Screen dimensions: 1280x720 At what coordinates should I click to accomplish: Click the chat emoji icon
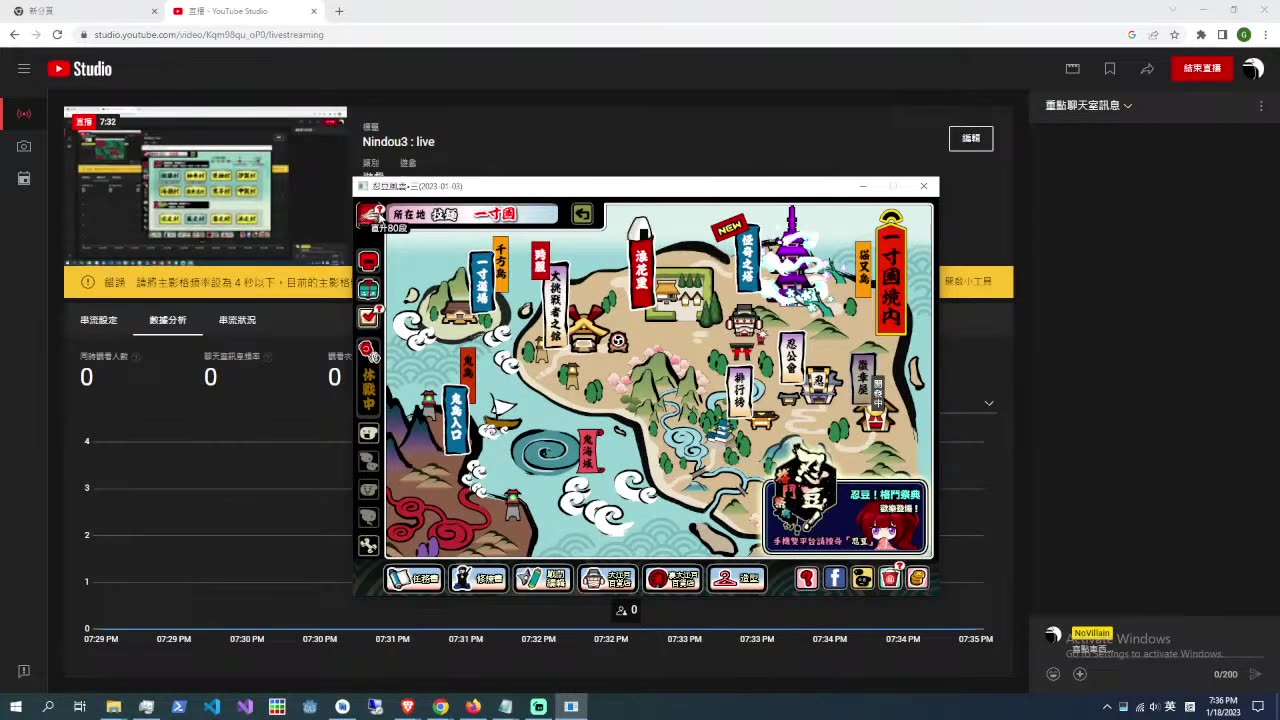point(1053,674)
